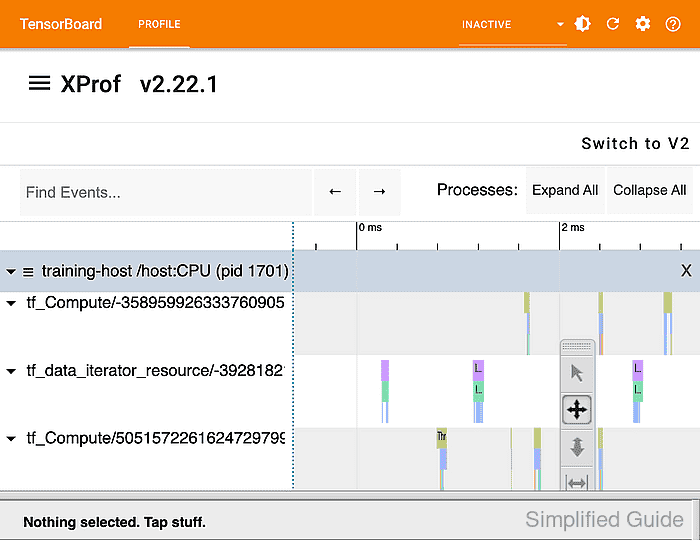Collapse the tf_Compute/-358959926333760905 thread
This screenshot has width=700, height=544.
coord(11,303)
